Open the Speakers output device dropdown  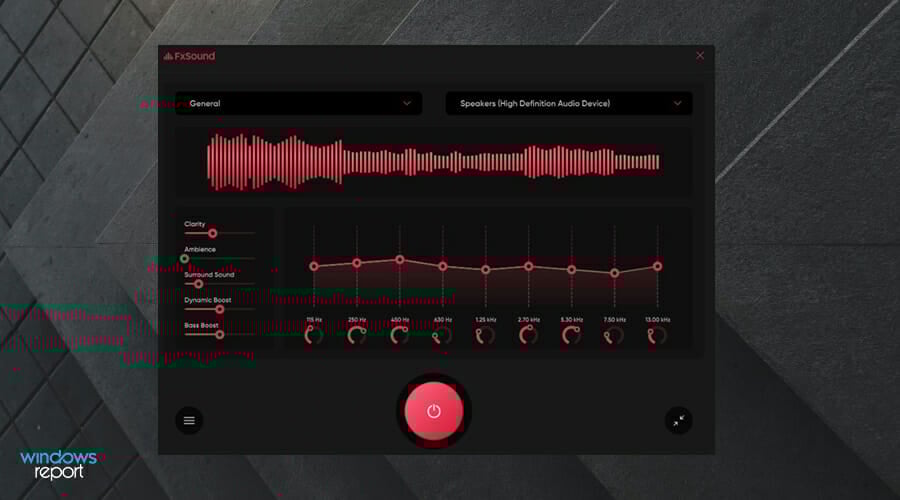(x=568, y=103)
